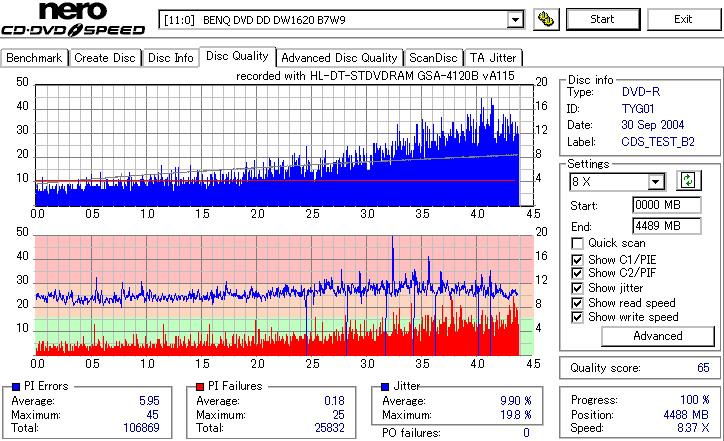
Task: Open the Advanced settings button
Action: [658, 336]
